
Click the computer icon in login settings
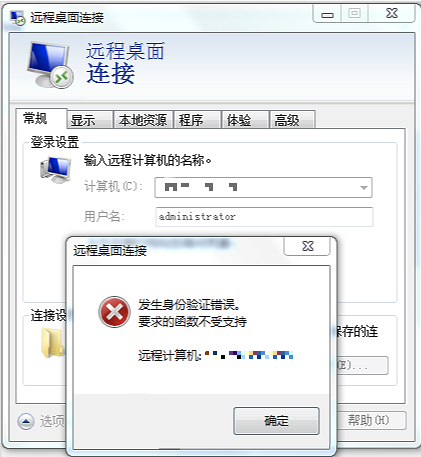[55, 170]
